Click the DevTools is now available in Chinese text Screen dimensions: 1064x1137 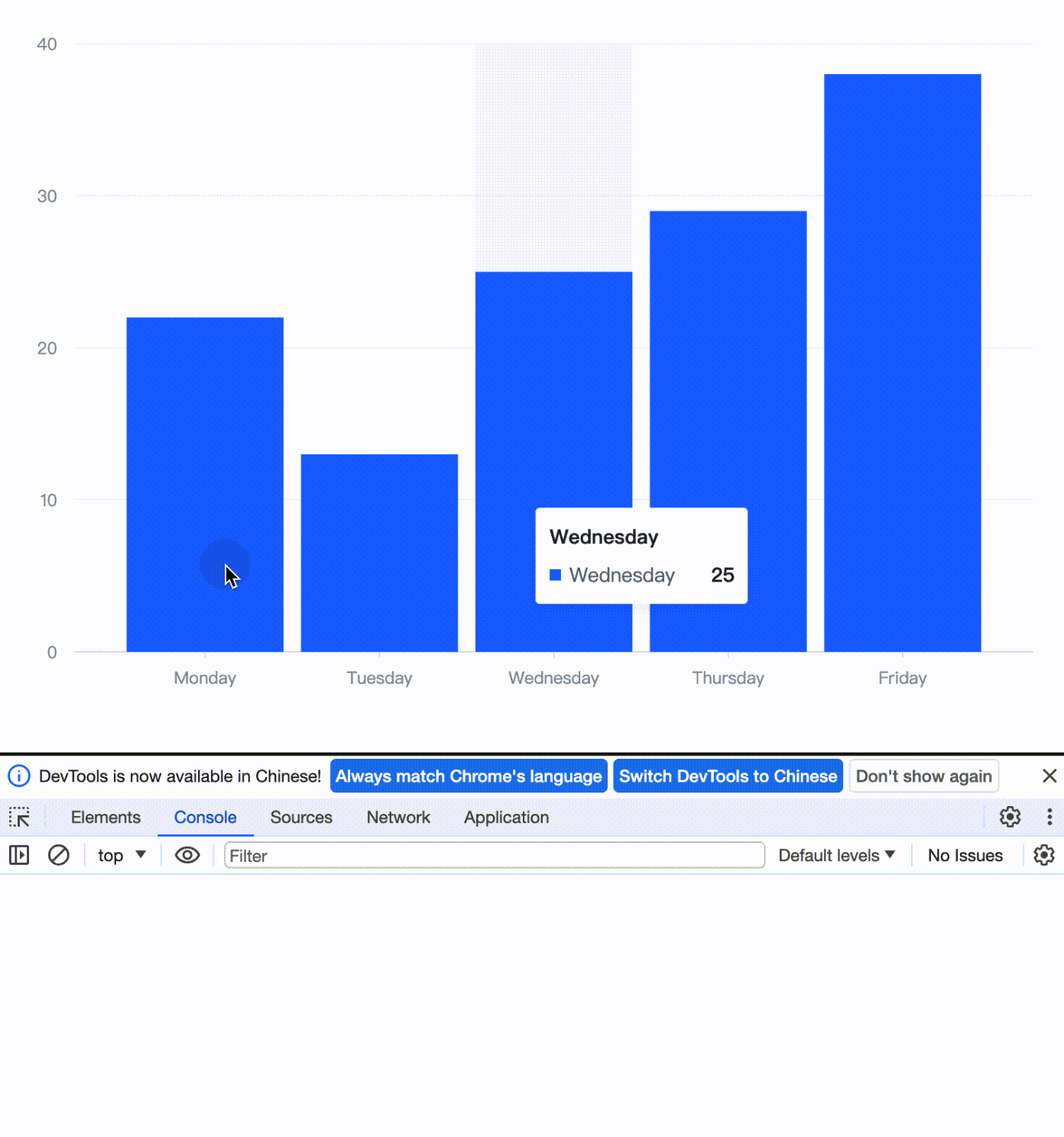[x=180, y=776]
